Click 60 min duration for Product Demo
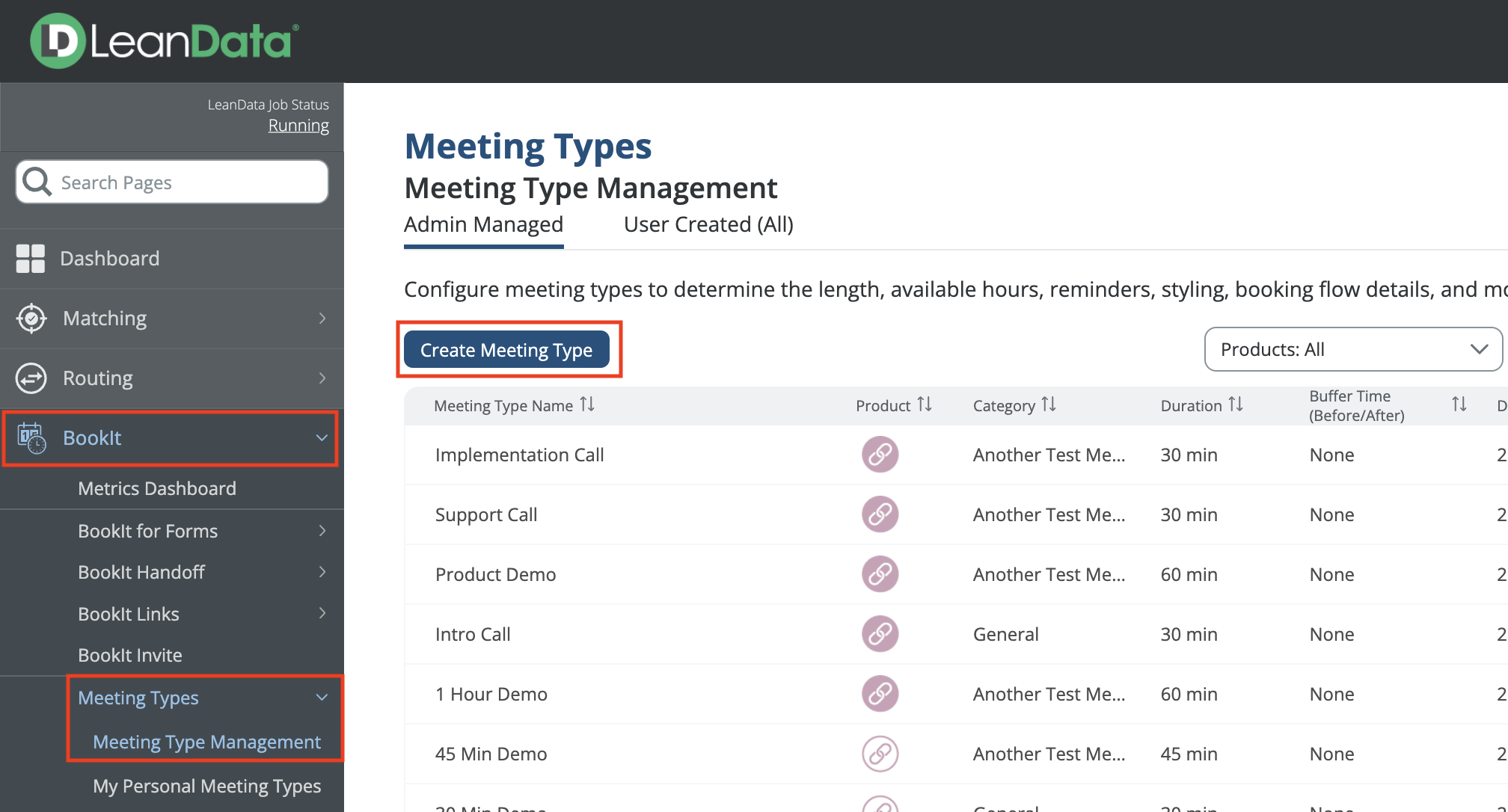The height and width of the screenshot is (812, 1508). pos(1189,574)
